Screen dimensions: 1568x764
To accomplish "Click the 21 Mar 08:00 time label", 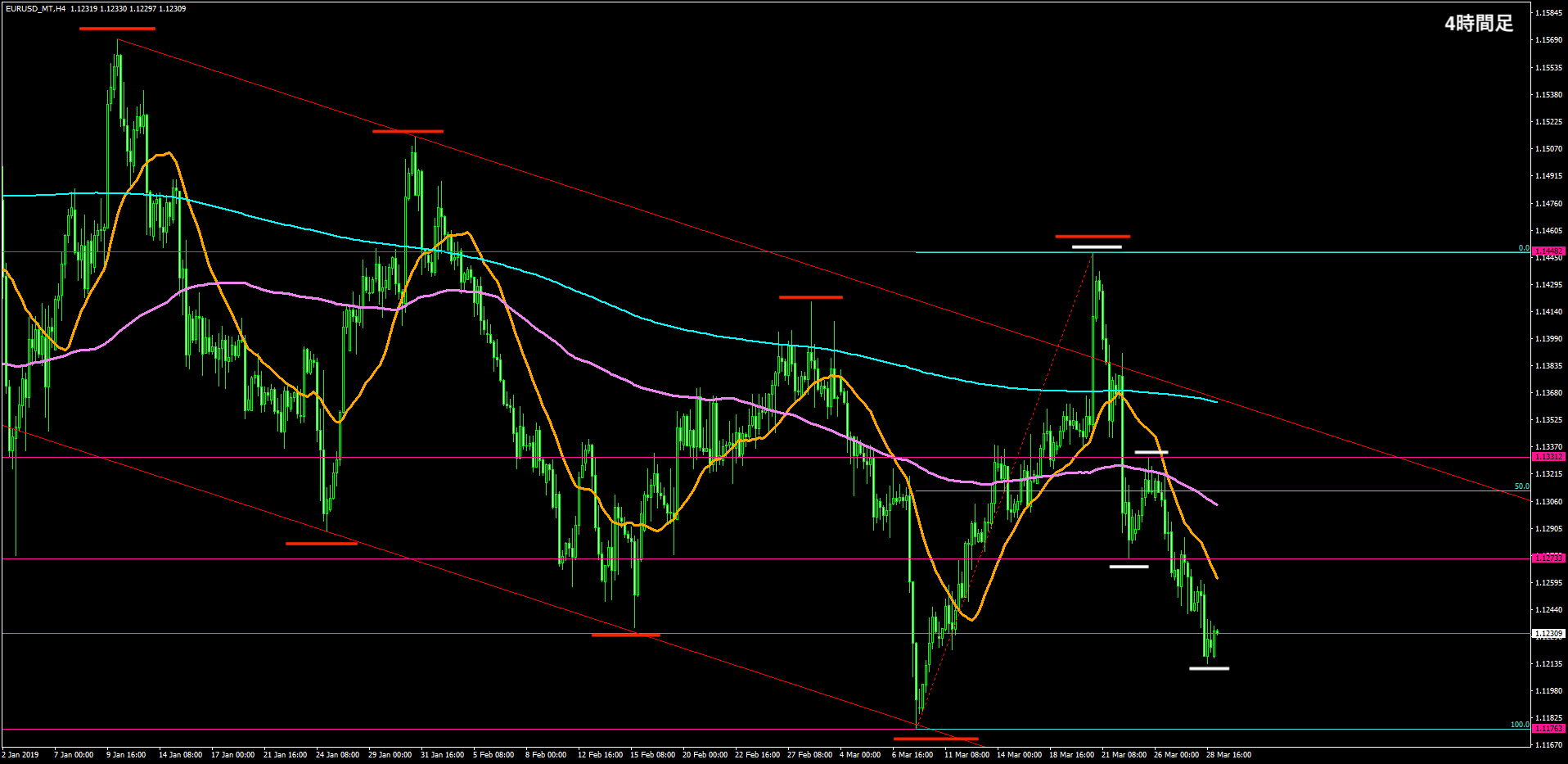I will pos(1124,755).
